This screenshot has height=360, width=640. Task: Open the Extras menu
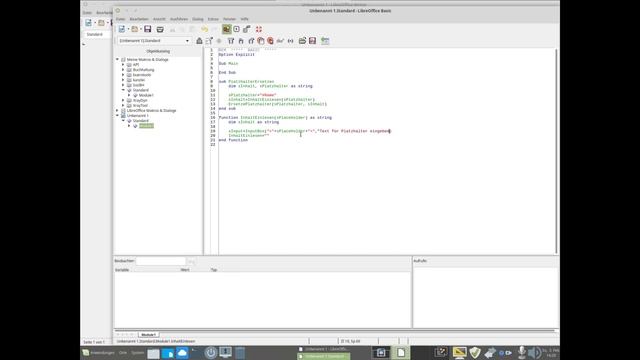click(213, 19)
